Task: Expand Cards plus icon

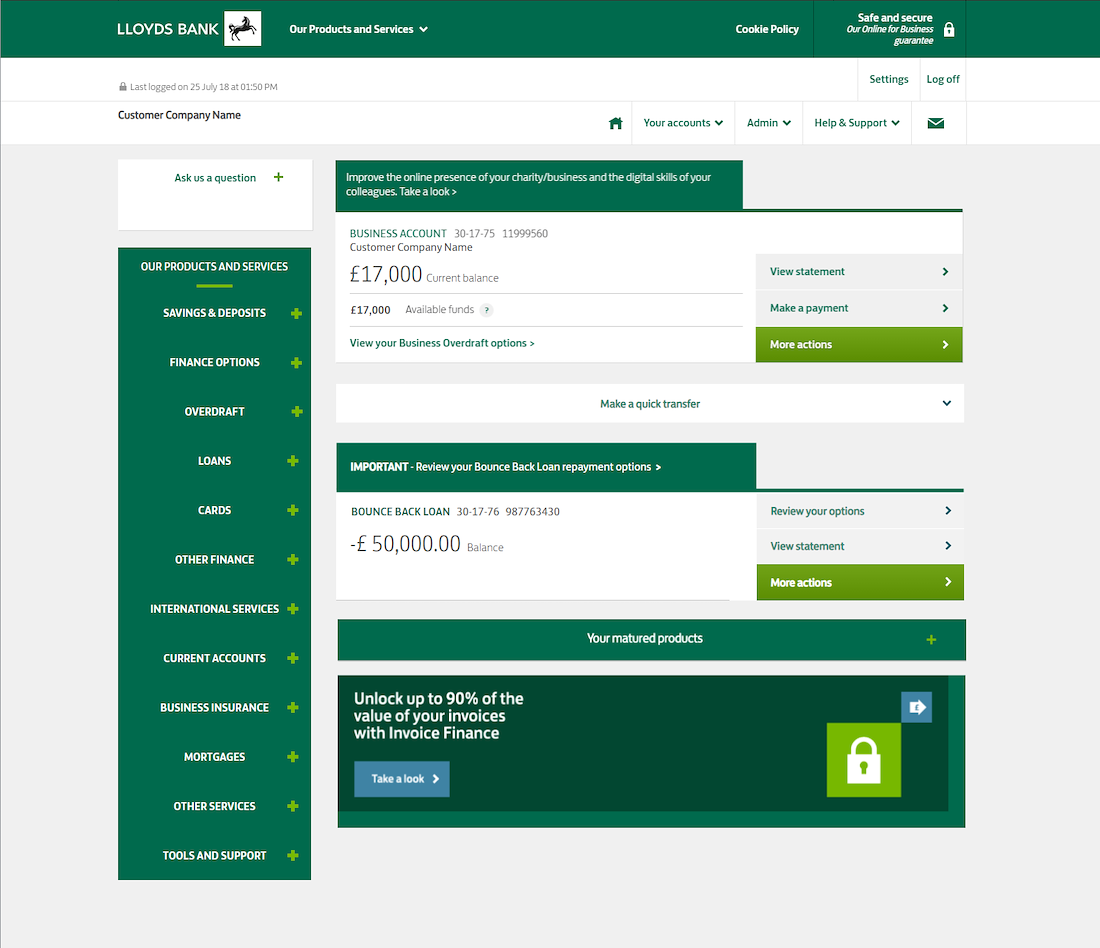Action: click(x=293, y=510)
